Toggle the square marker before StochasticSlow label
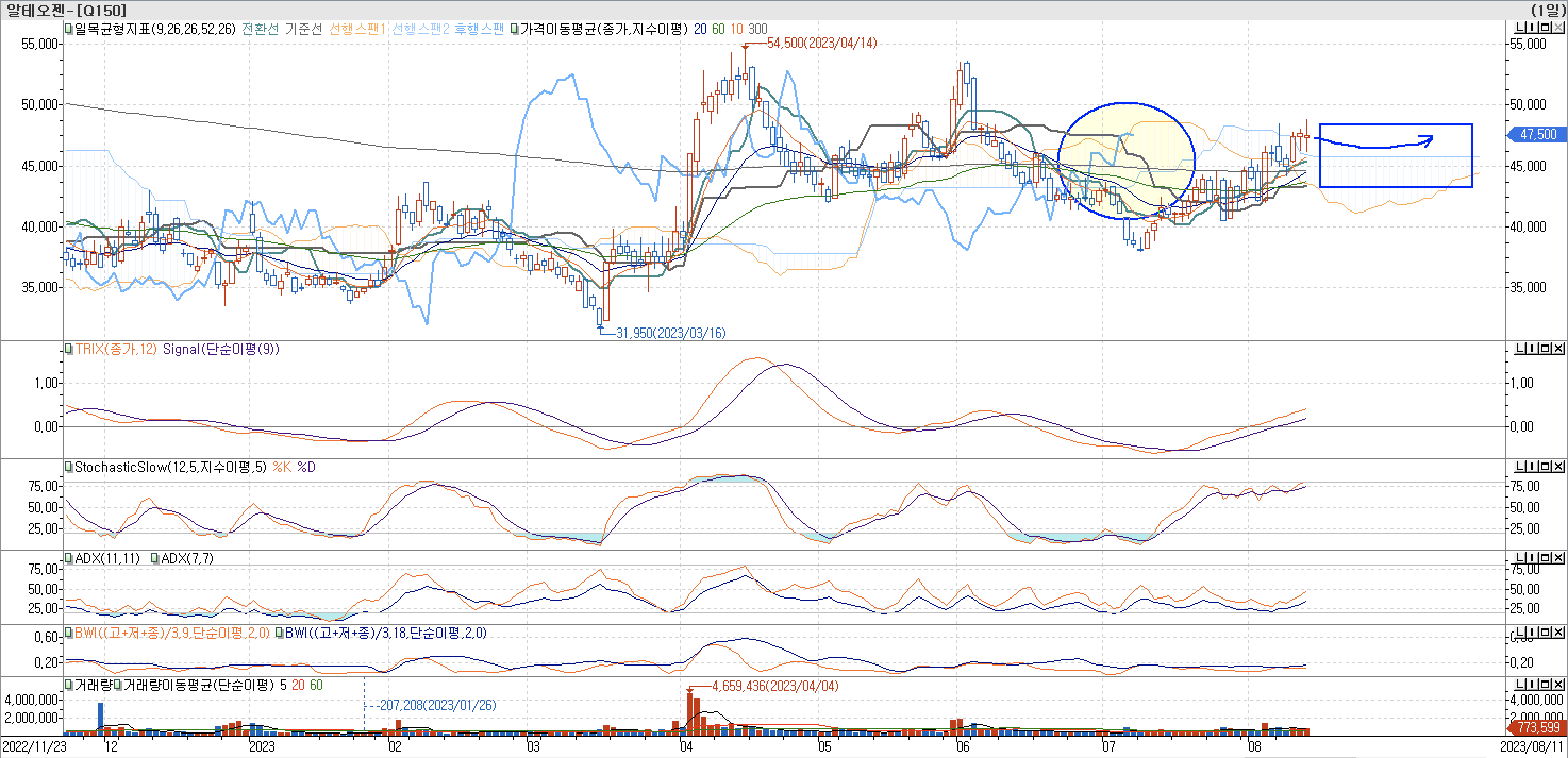1568x758 pixels. pos(69,467)
